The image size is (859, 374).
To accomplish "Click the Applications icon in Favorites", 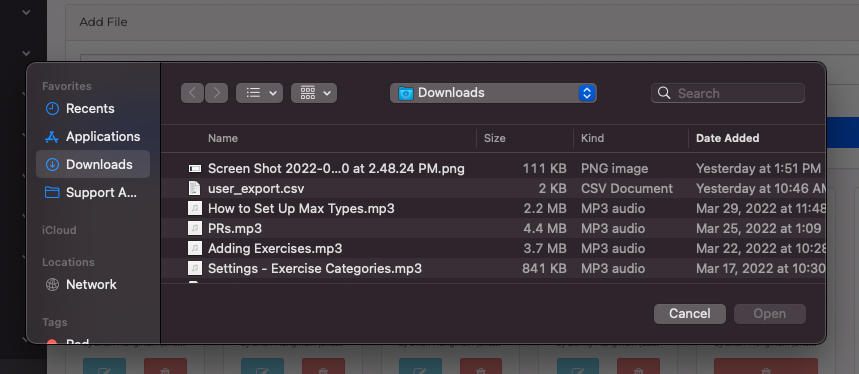I will click(52, 136).
